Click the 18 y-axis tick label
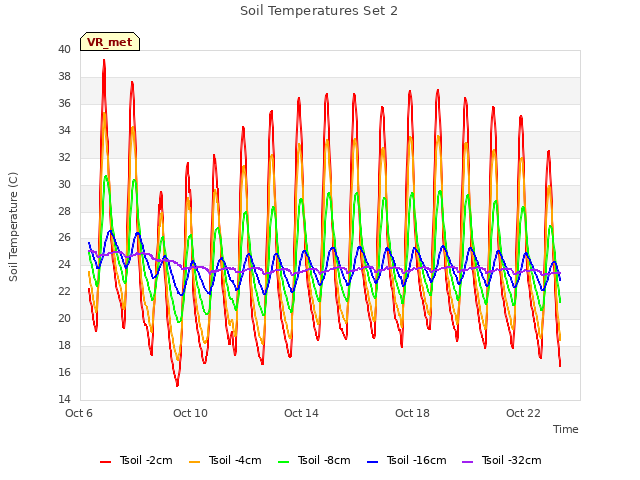The height and width of the screenshot is (480, 640). pos(64,345)
